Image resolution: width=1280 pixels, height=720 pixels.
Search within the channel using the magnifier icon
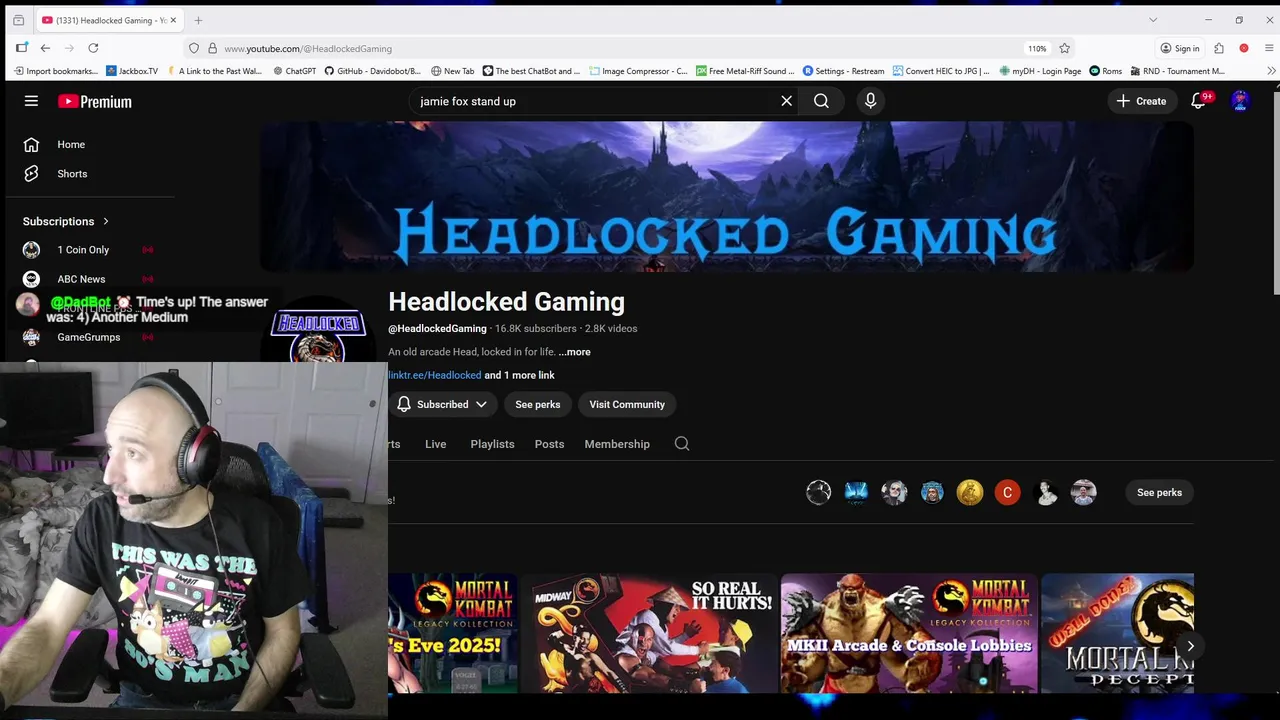tap(682, 444)
